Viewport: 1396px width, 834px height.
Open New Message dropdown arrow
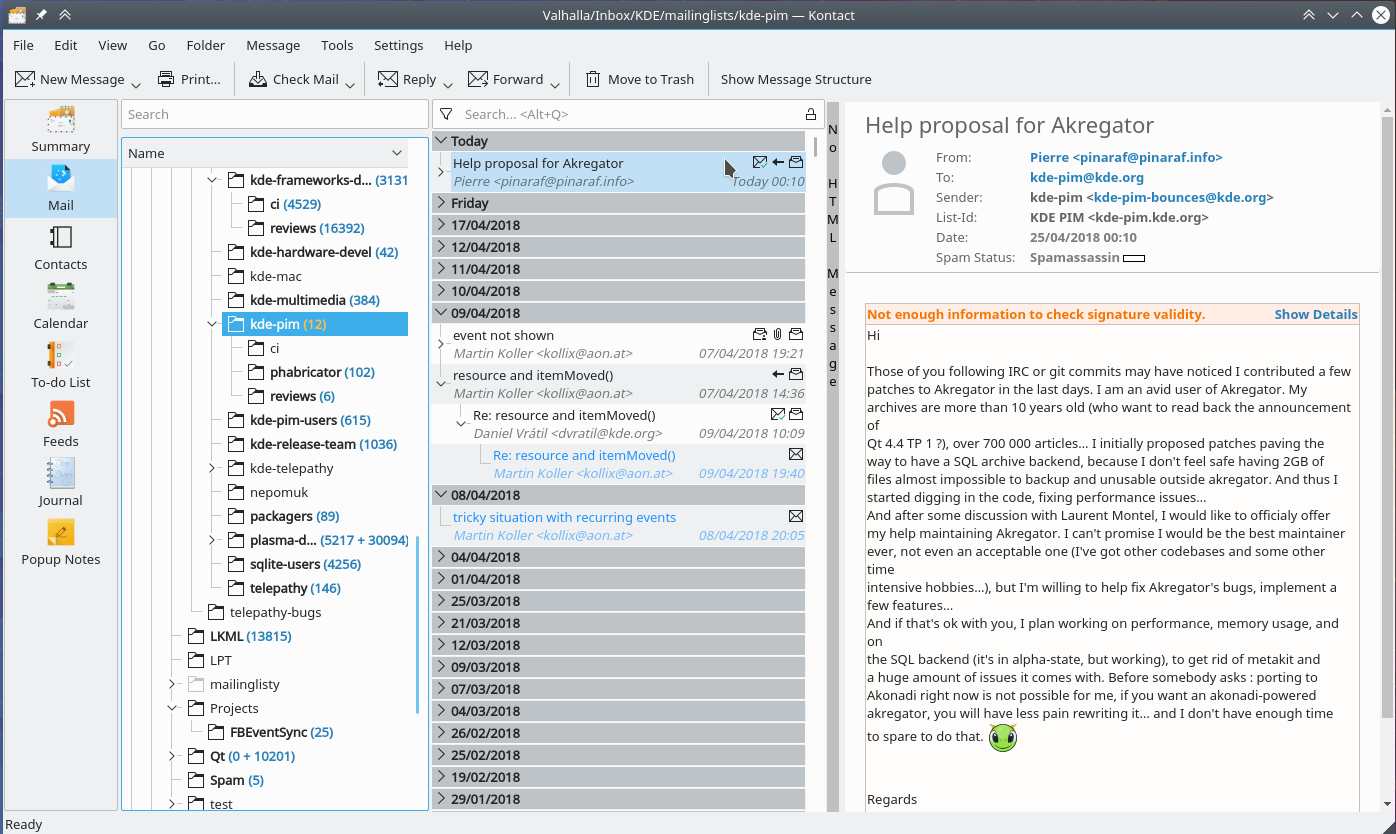pos(136,85)
